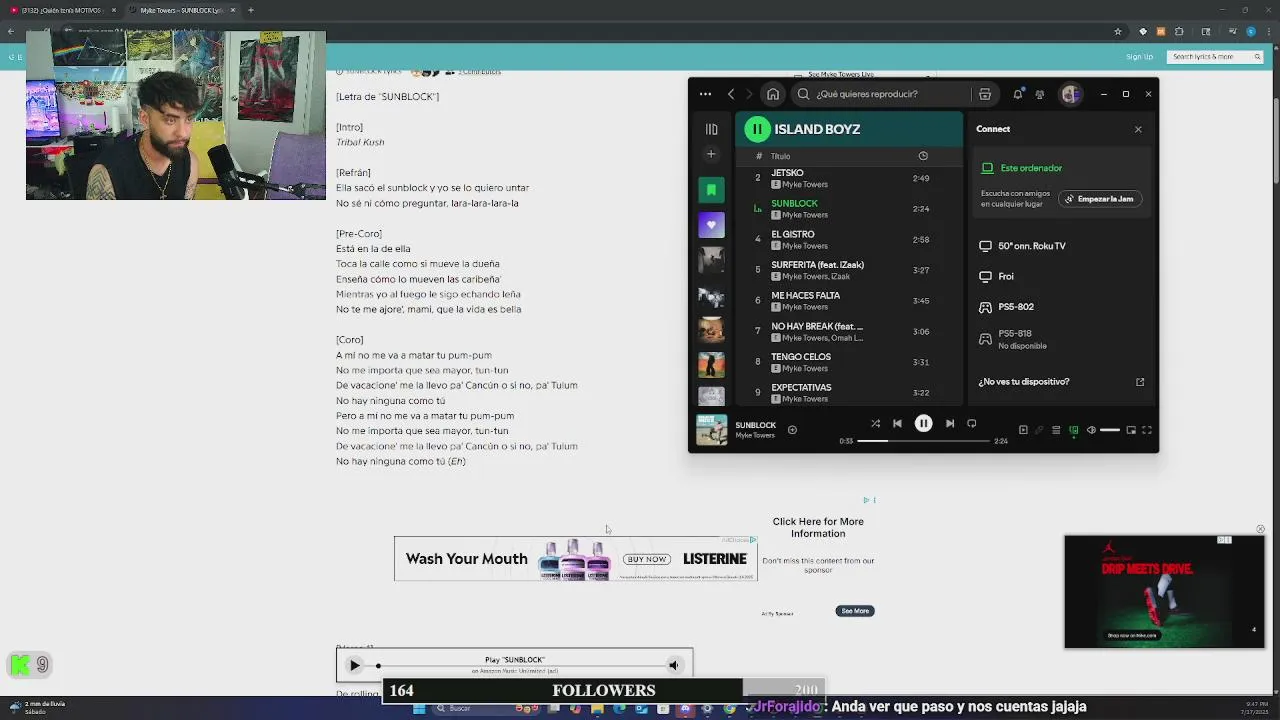The width and height of the screenshot is (1280, 720).
Task: Open the Browse icon in search bar
Action: [x=985, y=94]
